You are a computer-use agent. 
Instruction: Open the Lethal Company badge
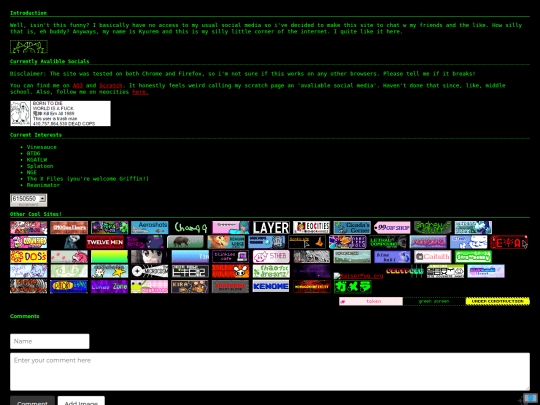coord(388,242)
